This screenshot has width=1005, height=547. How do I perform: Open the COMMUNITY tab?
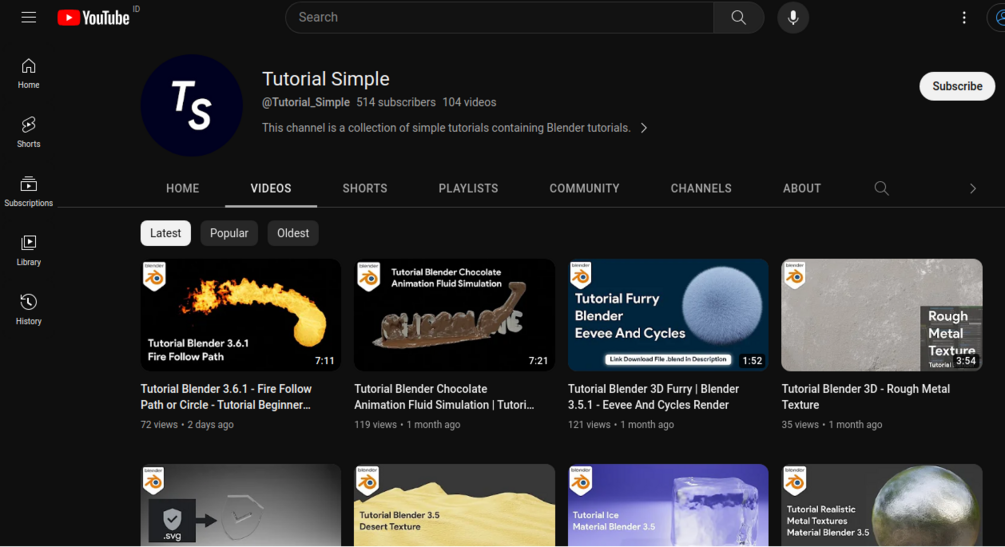[584, 189]
